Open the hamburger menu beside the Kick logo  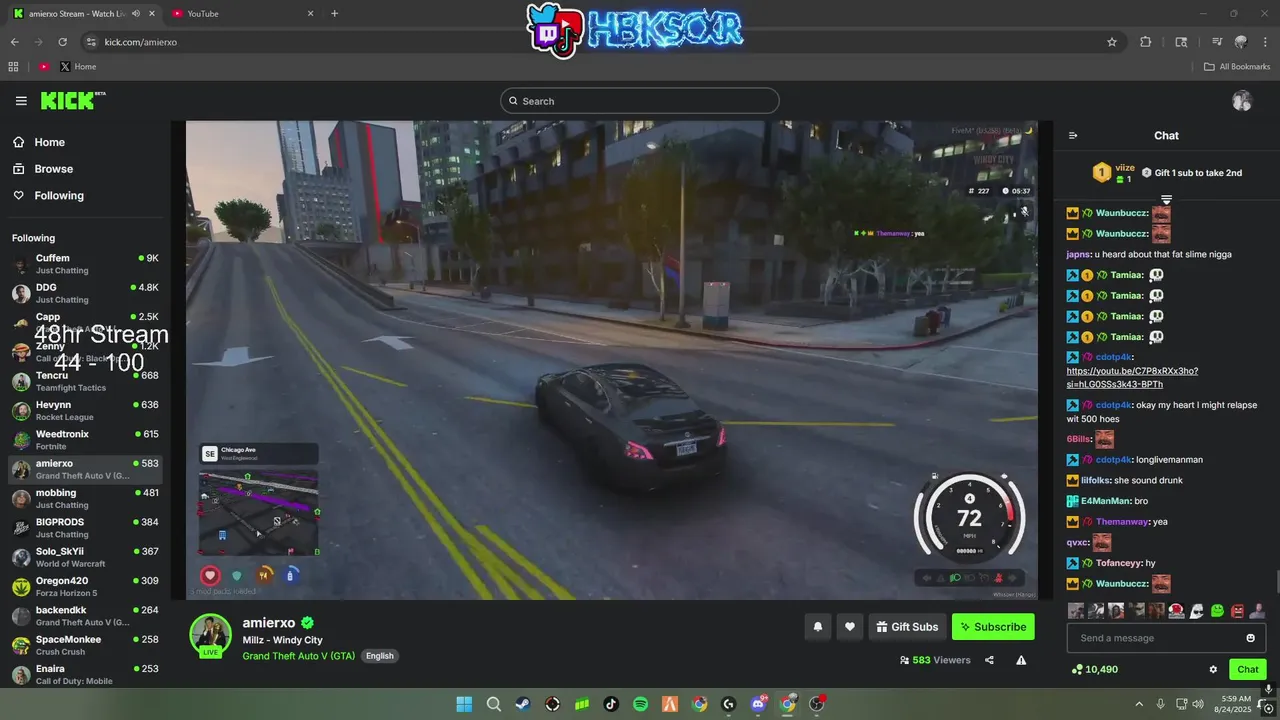[21, 101]
